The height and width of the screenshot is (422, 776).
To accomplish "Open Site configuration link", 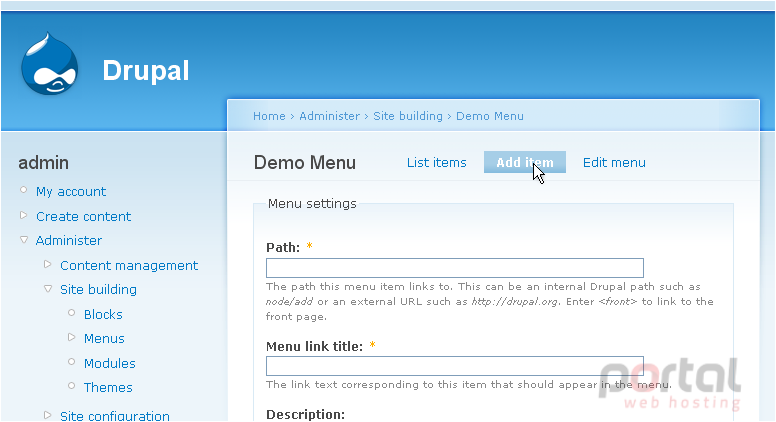I will (115, 416).
